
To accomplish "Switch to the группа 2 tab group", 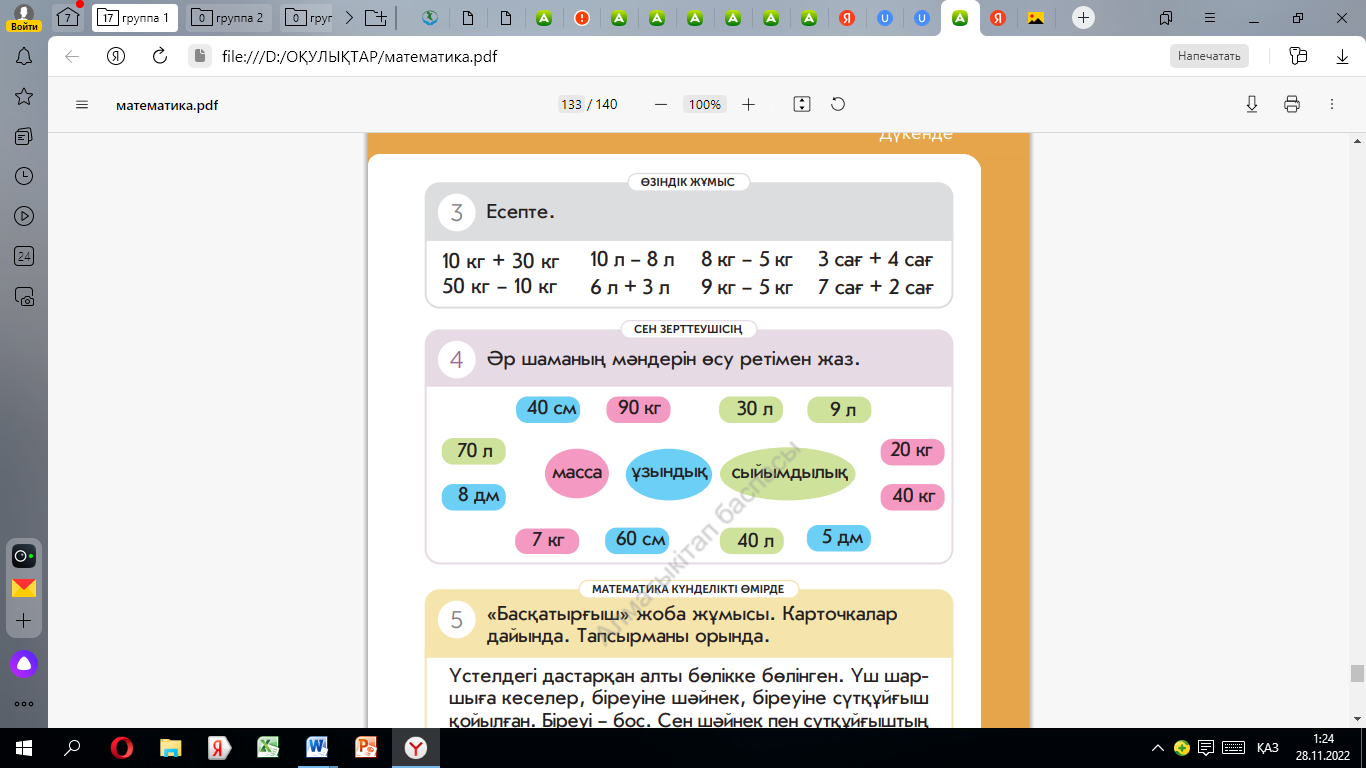I will (x=230, y=18).
